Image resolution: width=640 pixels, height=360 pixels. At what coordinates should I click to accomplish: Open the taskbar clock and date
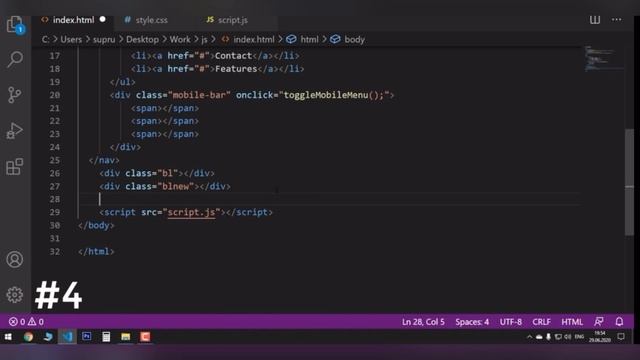(600, 337)
